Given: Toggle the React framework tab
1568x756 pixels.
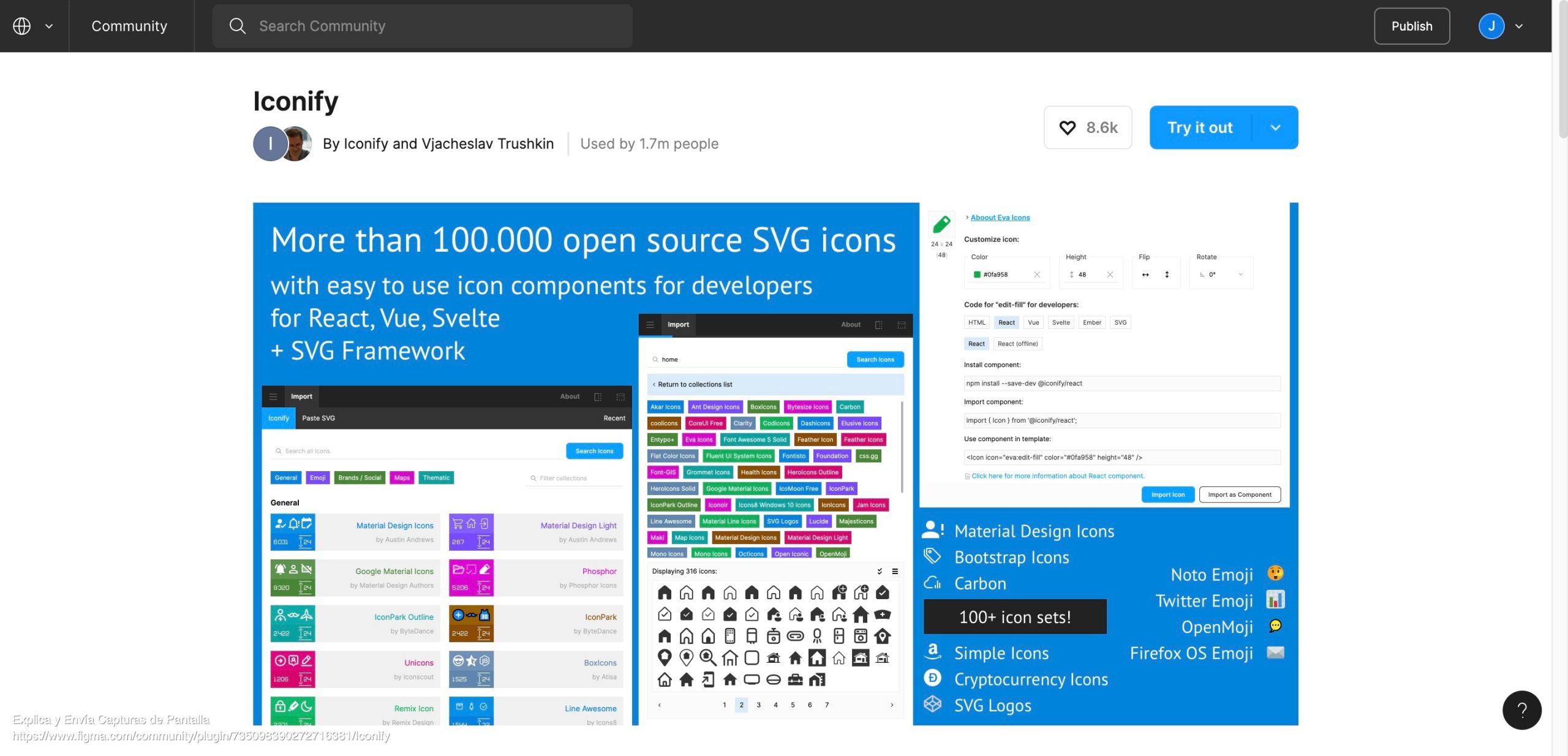Looking at the screenshot, I should click(x=1004, y=322).
